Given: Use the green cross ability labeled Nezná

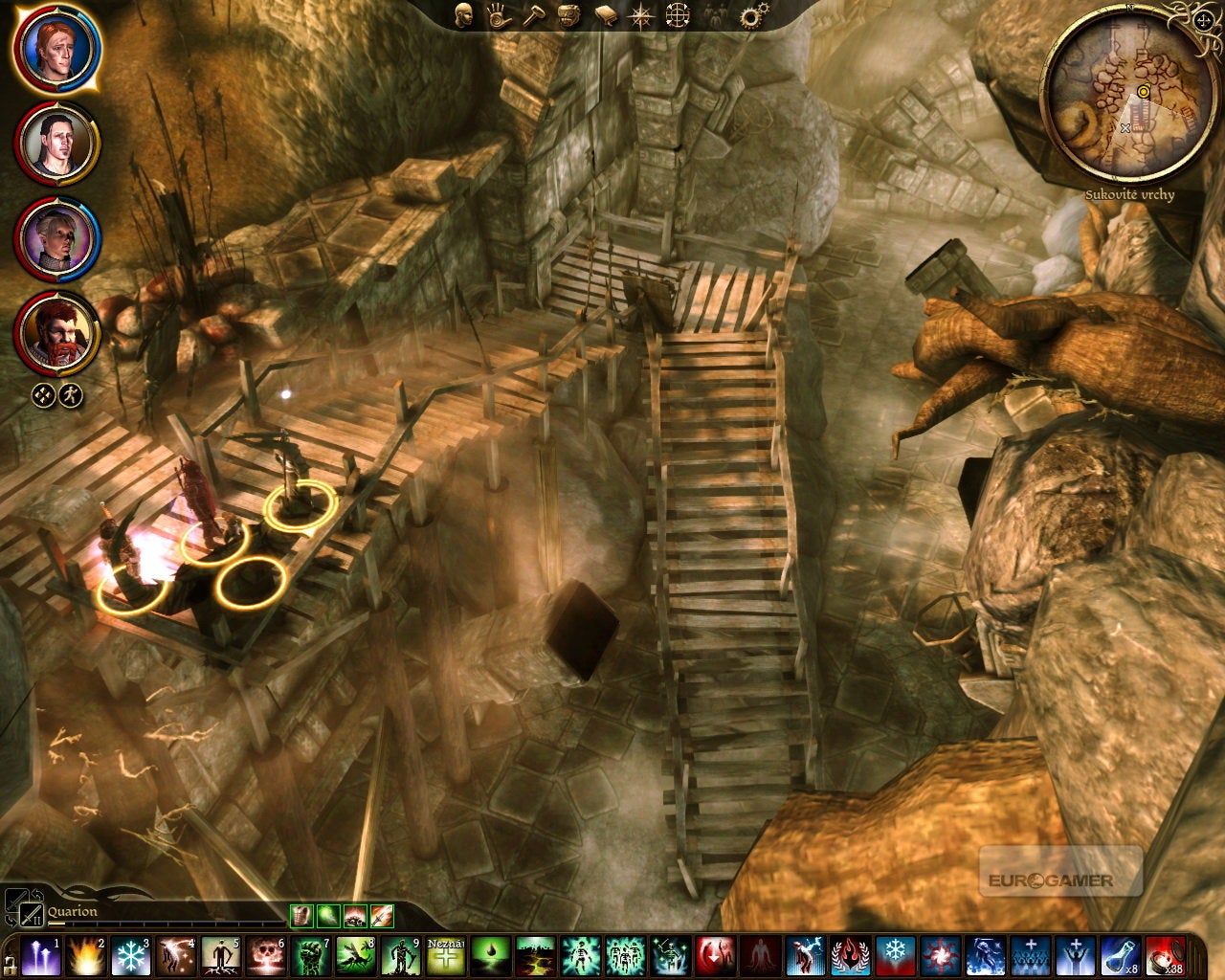Looking at the screenshot, I should [446, 956].
